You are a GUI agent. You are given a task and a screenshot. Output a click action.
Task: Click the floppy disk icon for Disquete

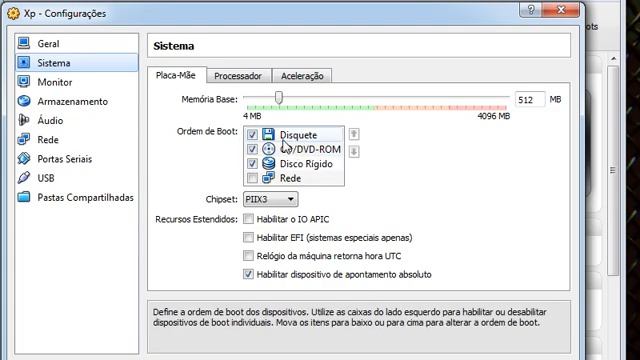pos(268,134)
